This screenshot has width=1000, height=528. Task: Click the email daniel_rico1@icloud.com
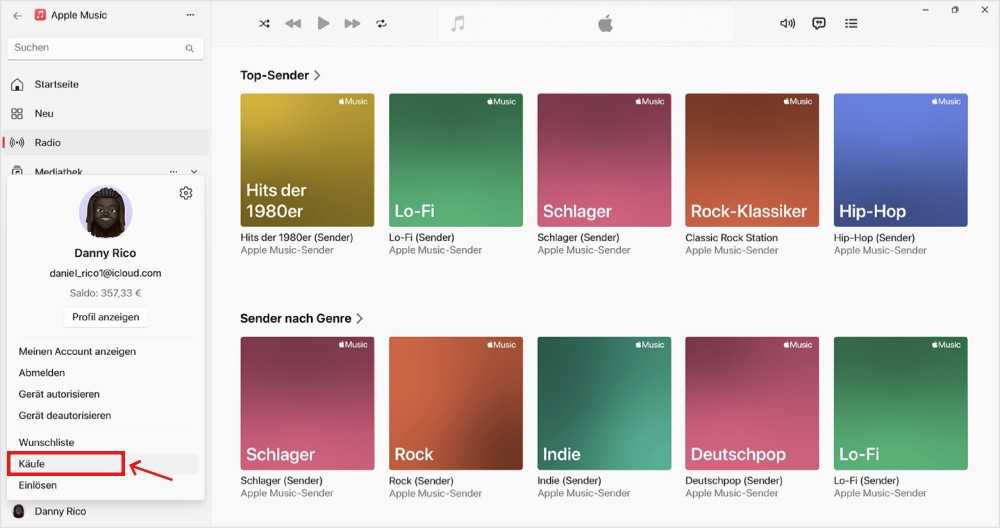point(105,273)
